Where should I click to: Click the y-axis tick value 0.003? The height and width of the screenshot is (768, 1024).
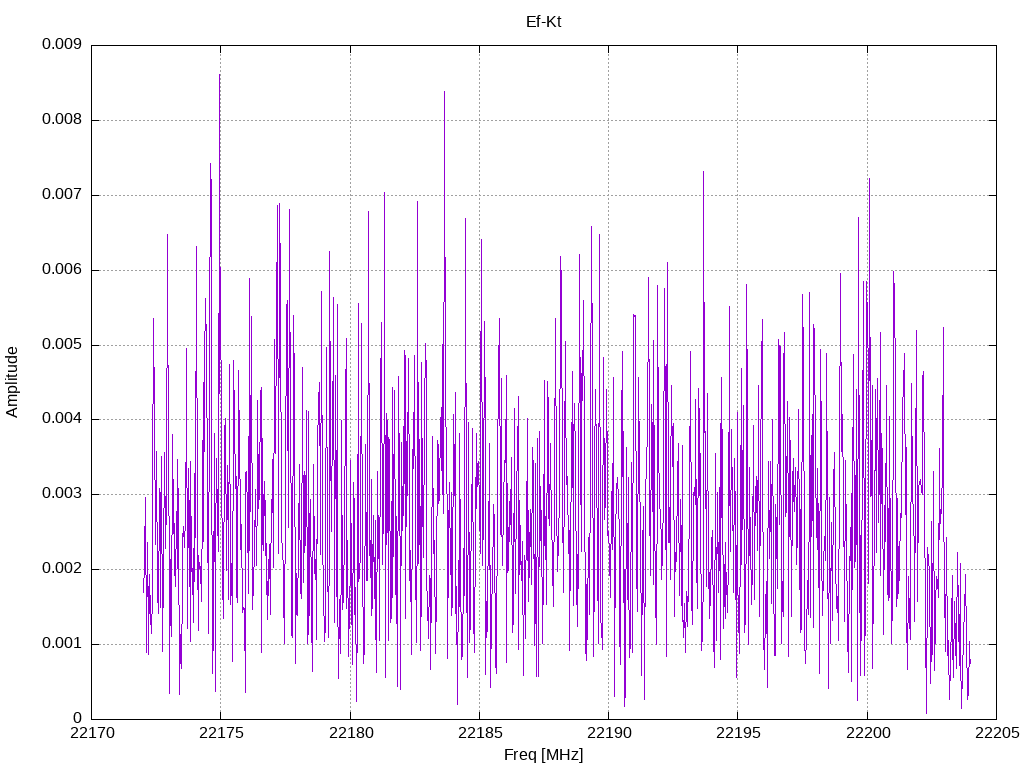pos(62,494)
